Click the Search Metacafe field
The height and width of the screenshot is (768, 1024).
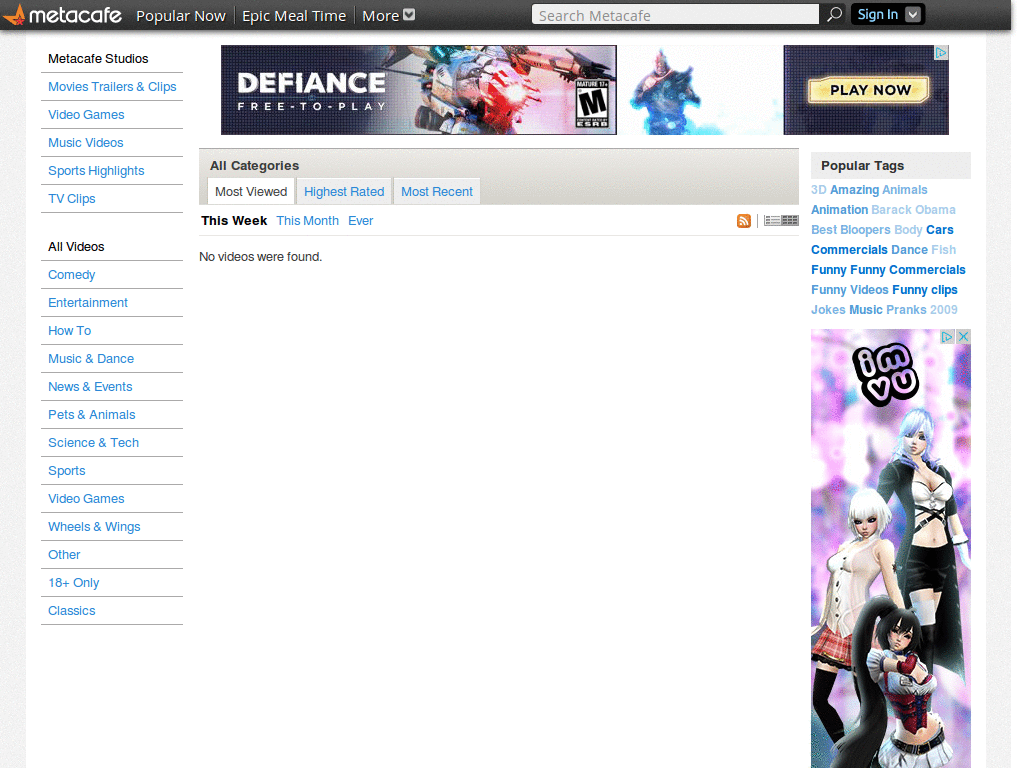click(675, 14)
